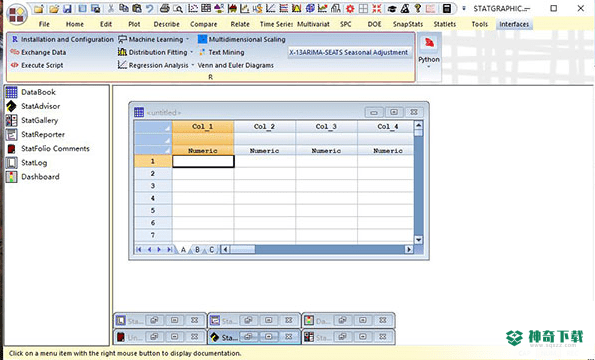Click X-13ARIMA-SEATS Seasonal Adjustment button
Viewport: 595px width, 360px height.
349,52
